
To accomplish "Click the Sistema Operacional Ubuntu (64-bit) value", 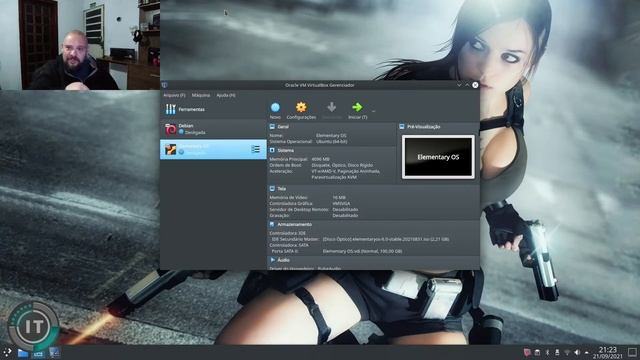I will coord(331,142).
